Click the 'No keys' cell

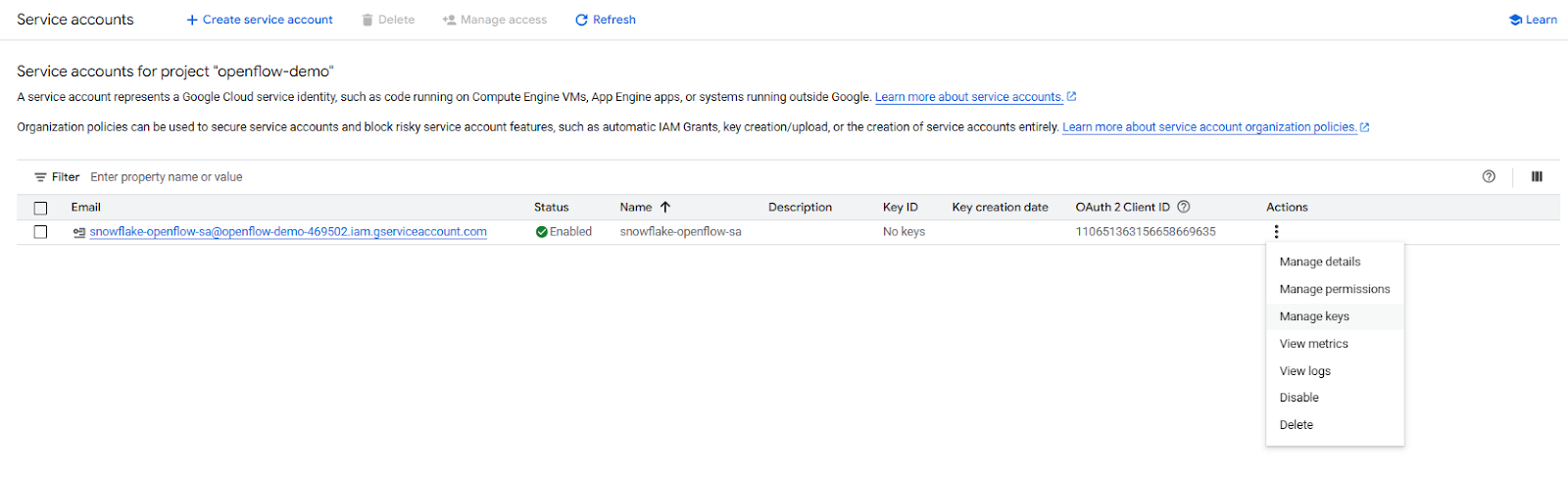(904, 232)
